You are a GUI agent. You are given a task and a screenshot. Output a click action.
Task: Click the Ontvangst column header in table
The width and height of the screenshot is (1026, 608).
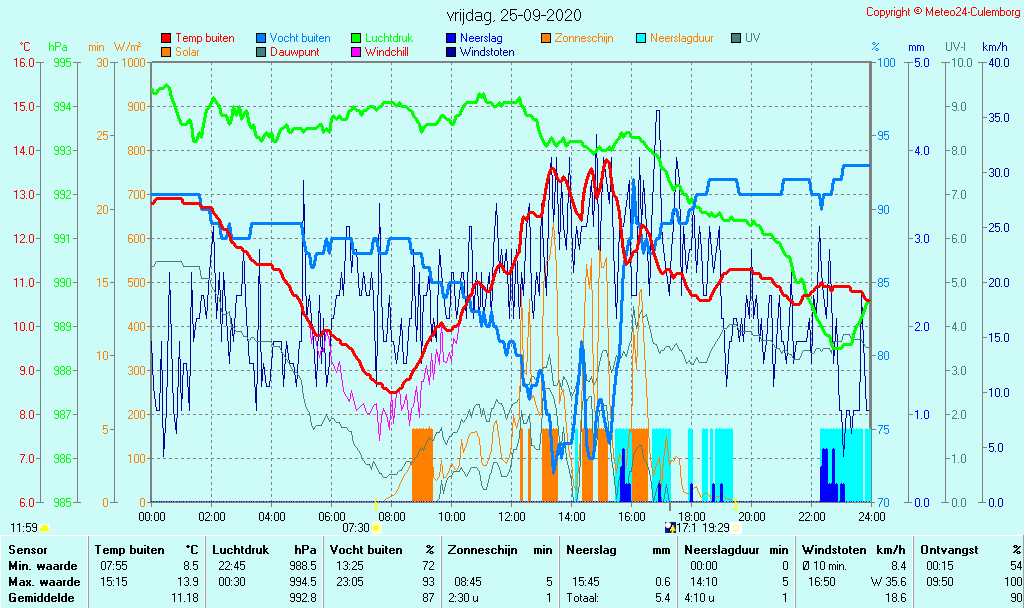coord(948,550)
